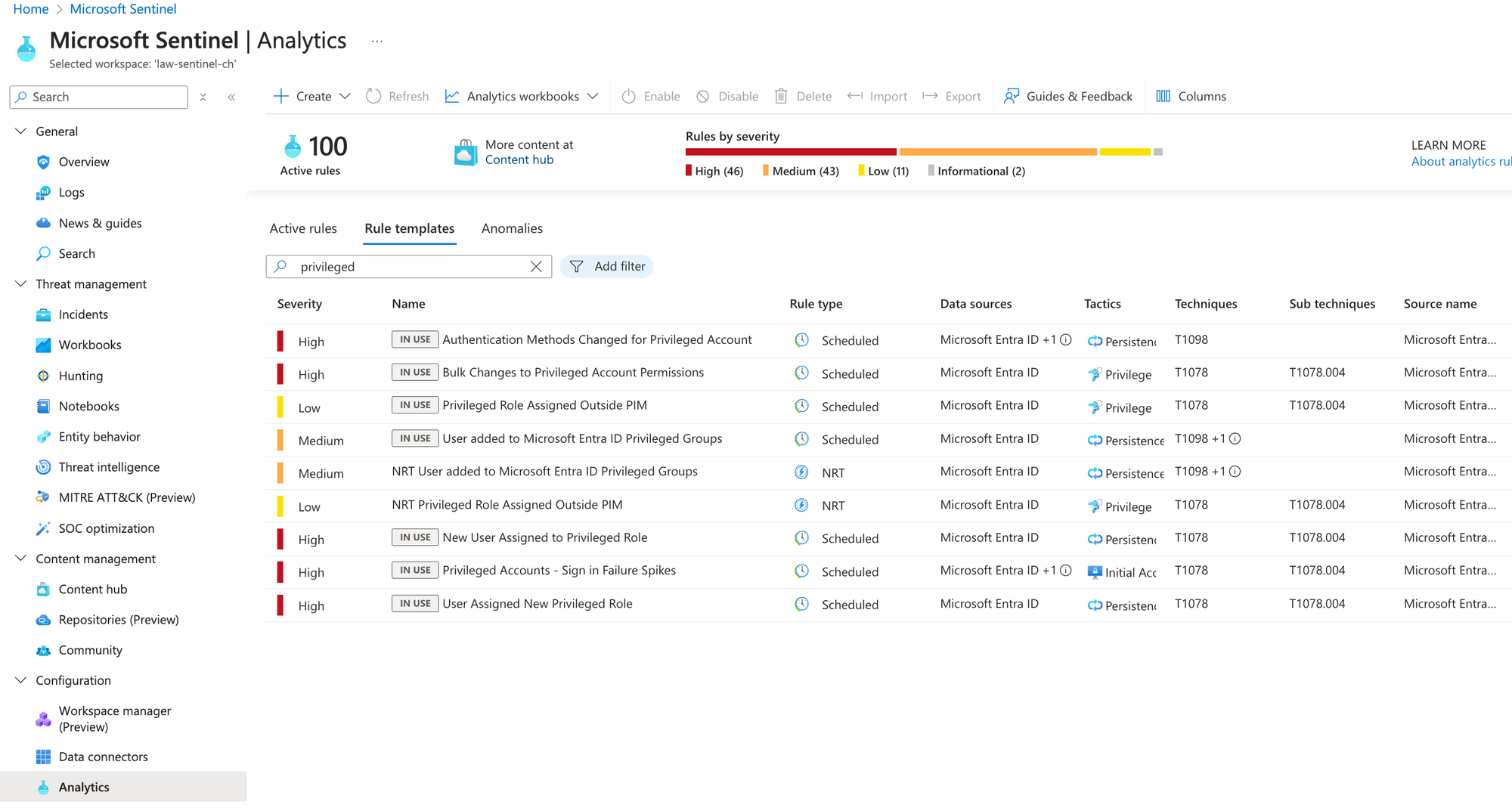
Task: Open the Create dropdown arrow
Action: [345, 96]
